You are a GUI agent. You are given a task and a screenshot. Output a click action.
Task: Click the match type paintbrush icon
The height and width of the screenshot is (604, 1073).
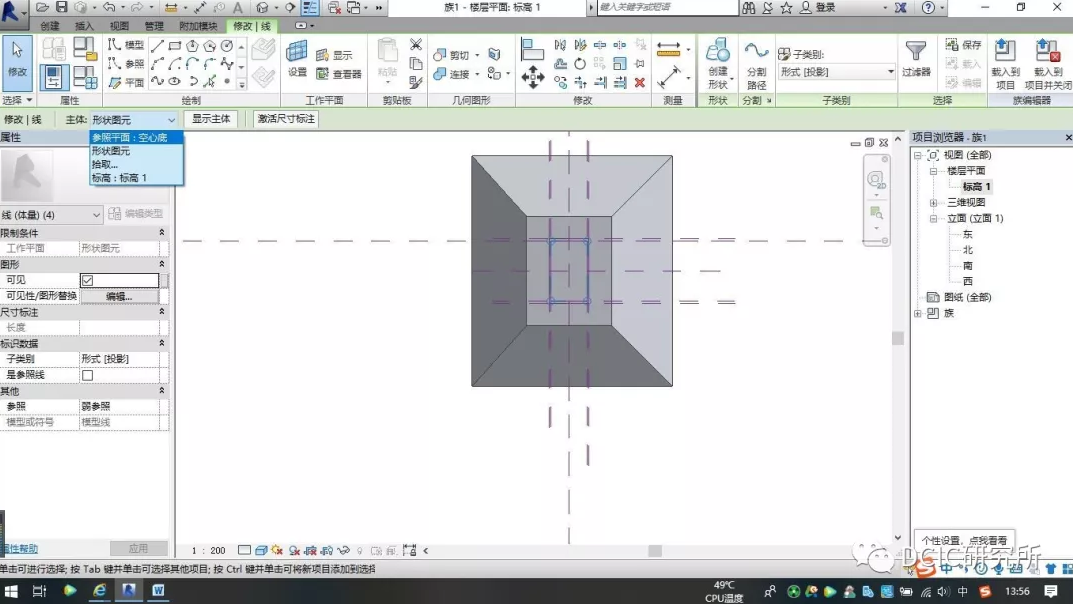[x=415, y=82]
